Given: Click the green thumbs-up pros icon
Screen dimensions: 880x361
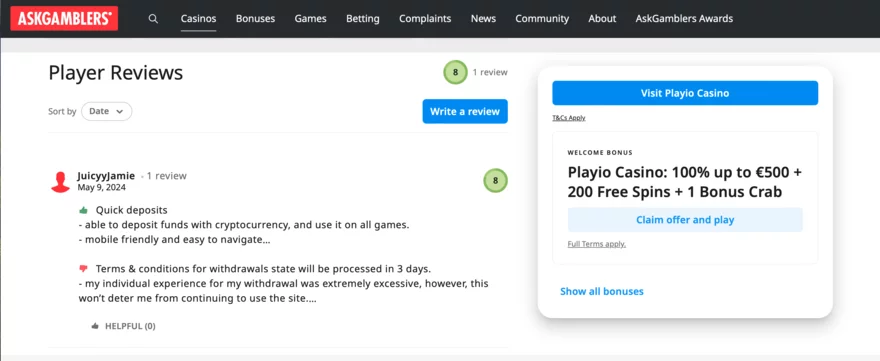Looking at the screenshot, I should [84, 210].
